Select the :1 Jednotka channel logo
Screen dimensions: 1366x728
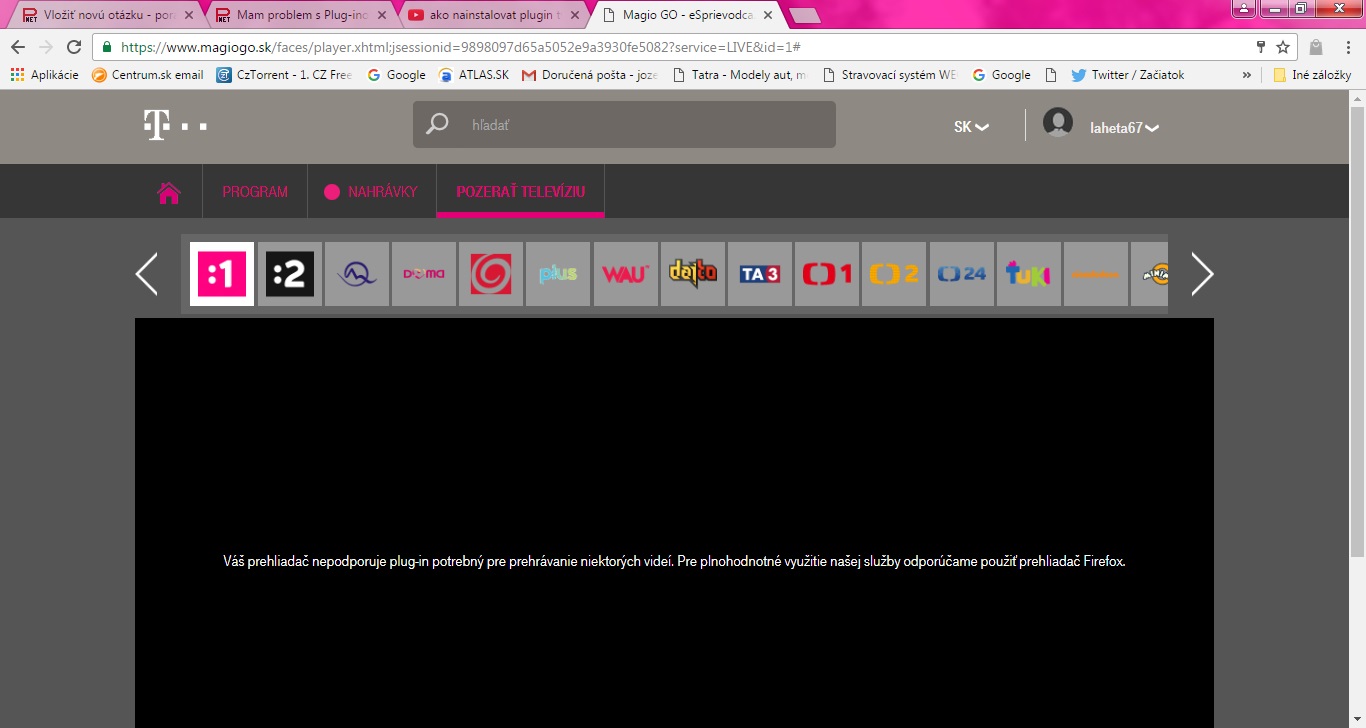221,274
